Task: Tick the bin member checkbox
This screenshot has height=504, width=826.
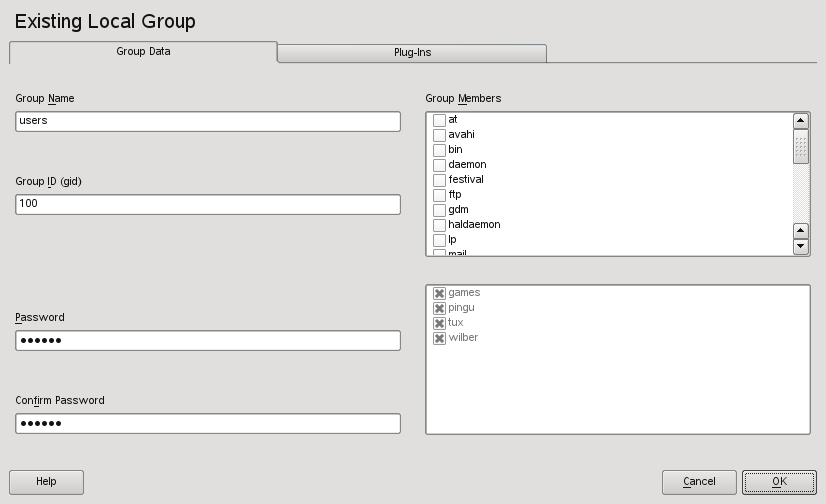Action: 439,150
